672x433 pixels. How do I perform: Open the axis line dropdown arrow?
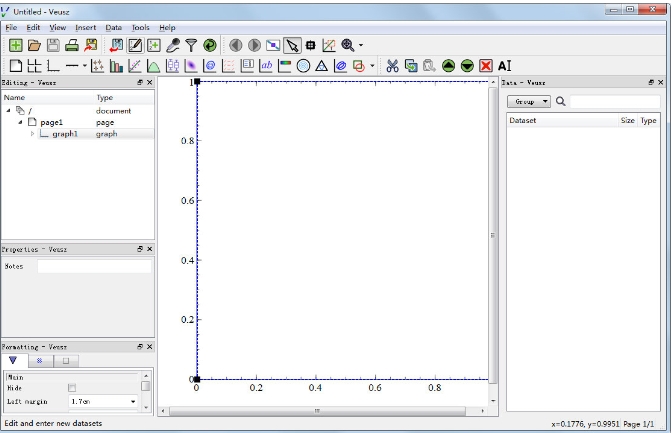click(x=84, y=66)
